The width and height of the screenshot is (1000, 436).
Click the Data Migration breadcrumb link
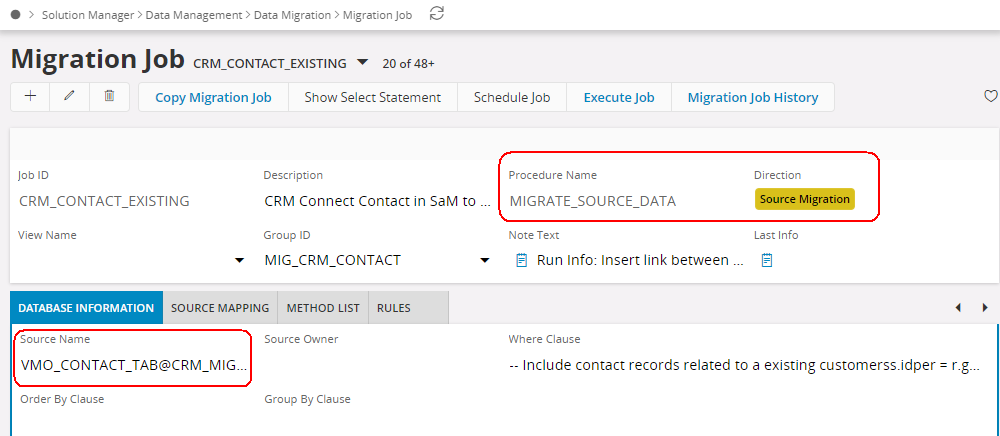[294, 14]
